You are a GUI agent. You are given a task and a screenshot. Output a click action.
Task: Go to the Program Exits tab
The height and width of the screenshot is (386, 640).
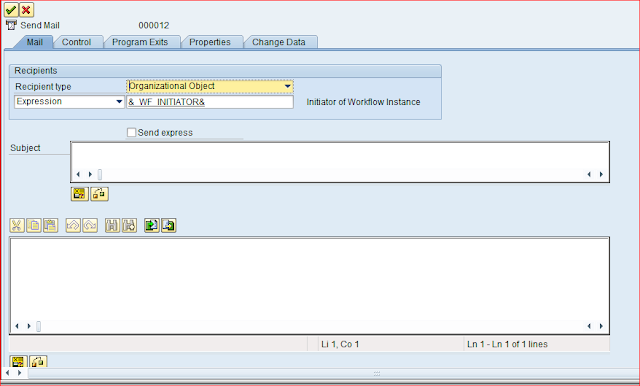[140, 42]
